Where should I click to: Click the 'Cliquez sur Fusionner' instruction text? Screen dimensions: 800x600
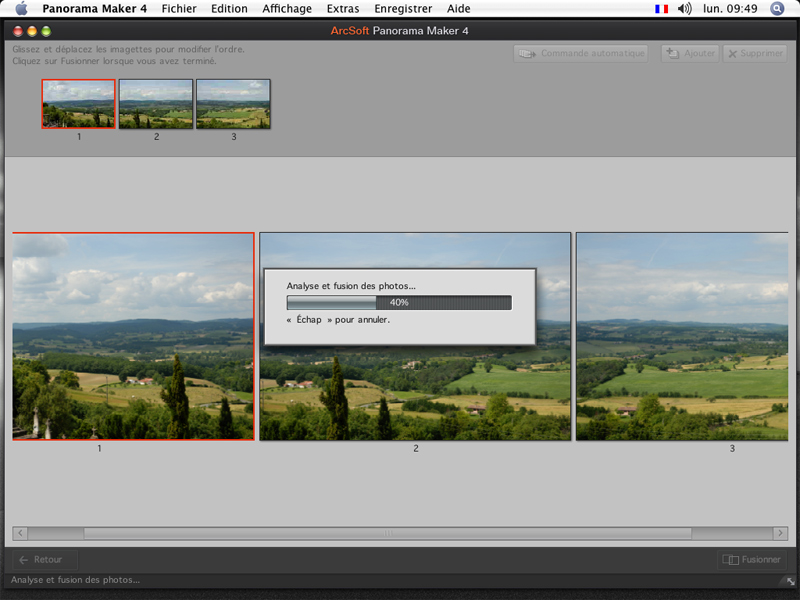(114, 61)
